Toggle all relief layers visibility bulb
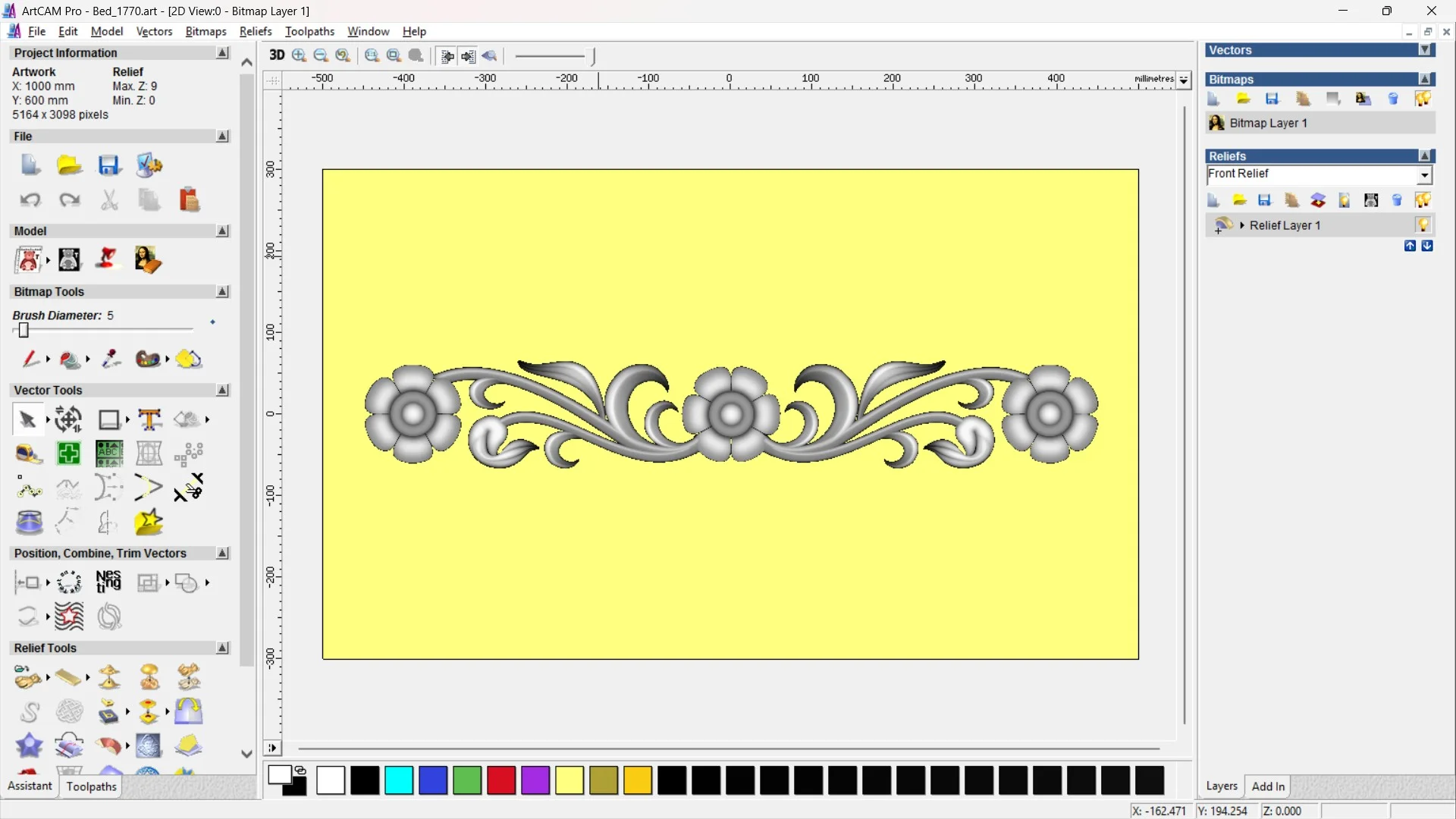Screen dimensions: 1456x819 pyautogui.click(x=1423, y=200)
